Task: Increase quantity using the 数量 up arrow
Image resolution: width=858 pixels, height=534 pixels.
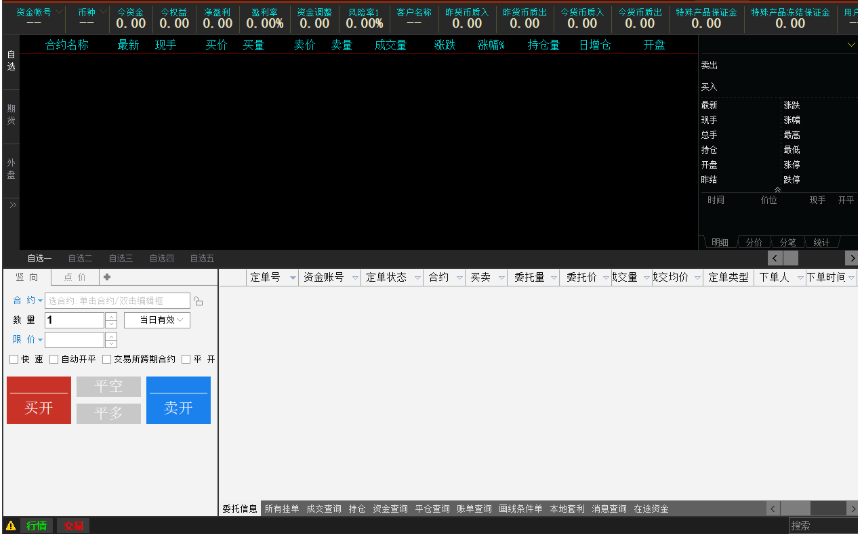Action: pyautogui.click(x=111, y=316)
